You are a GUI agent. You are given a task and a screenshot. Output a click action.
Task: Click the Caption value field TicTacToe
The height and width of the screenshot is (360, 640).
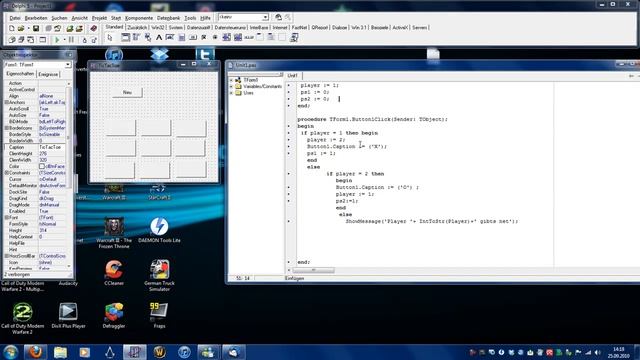point(52,147)
